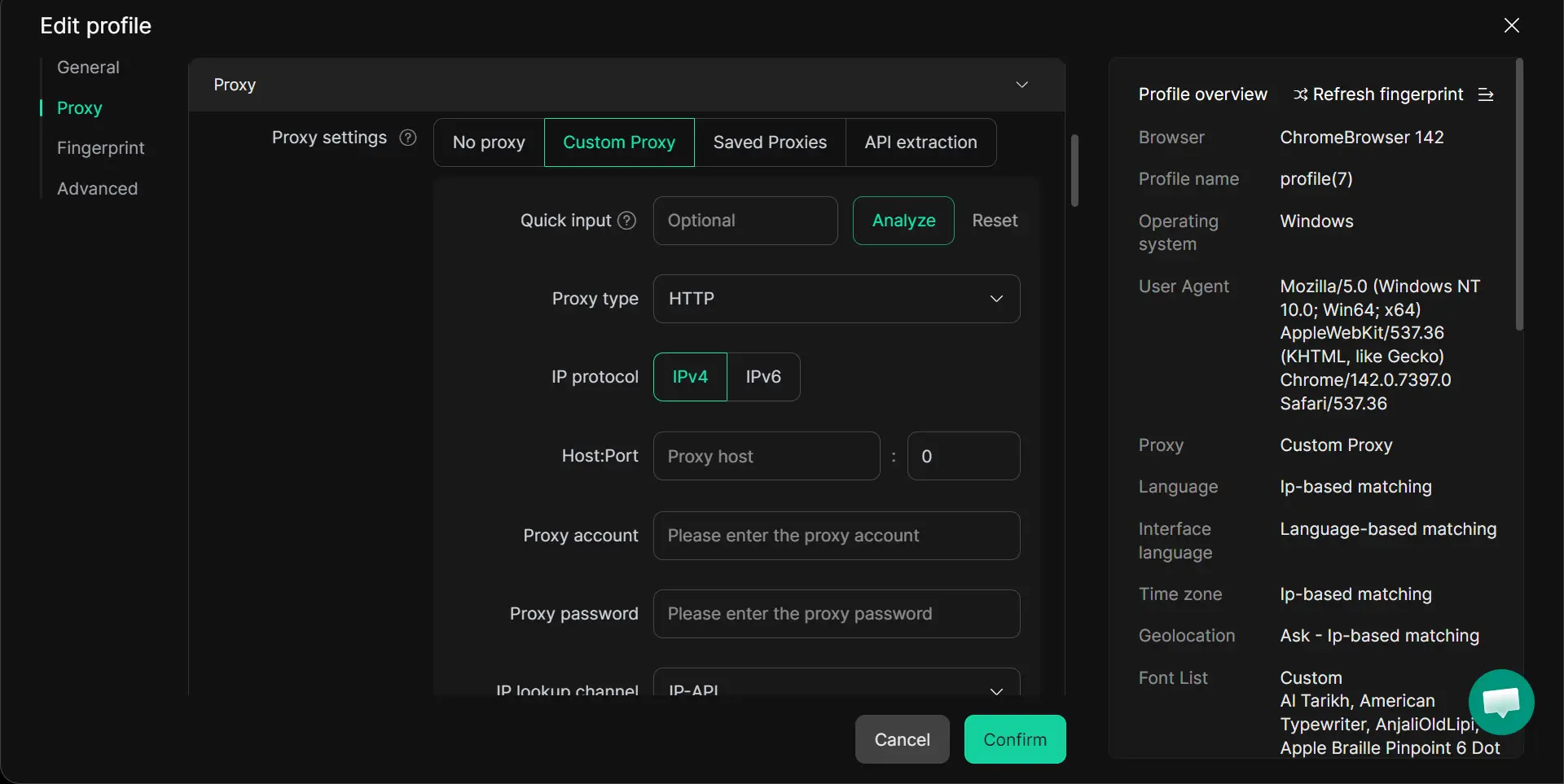Open the IP lookup channel dropdown

tap(836, 686)
